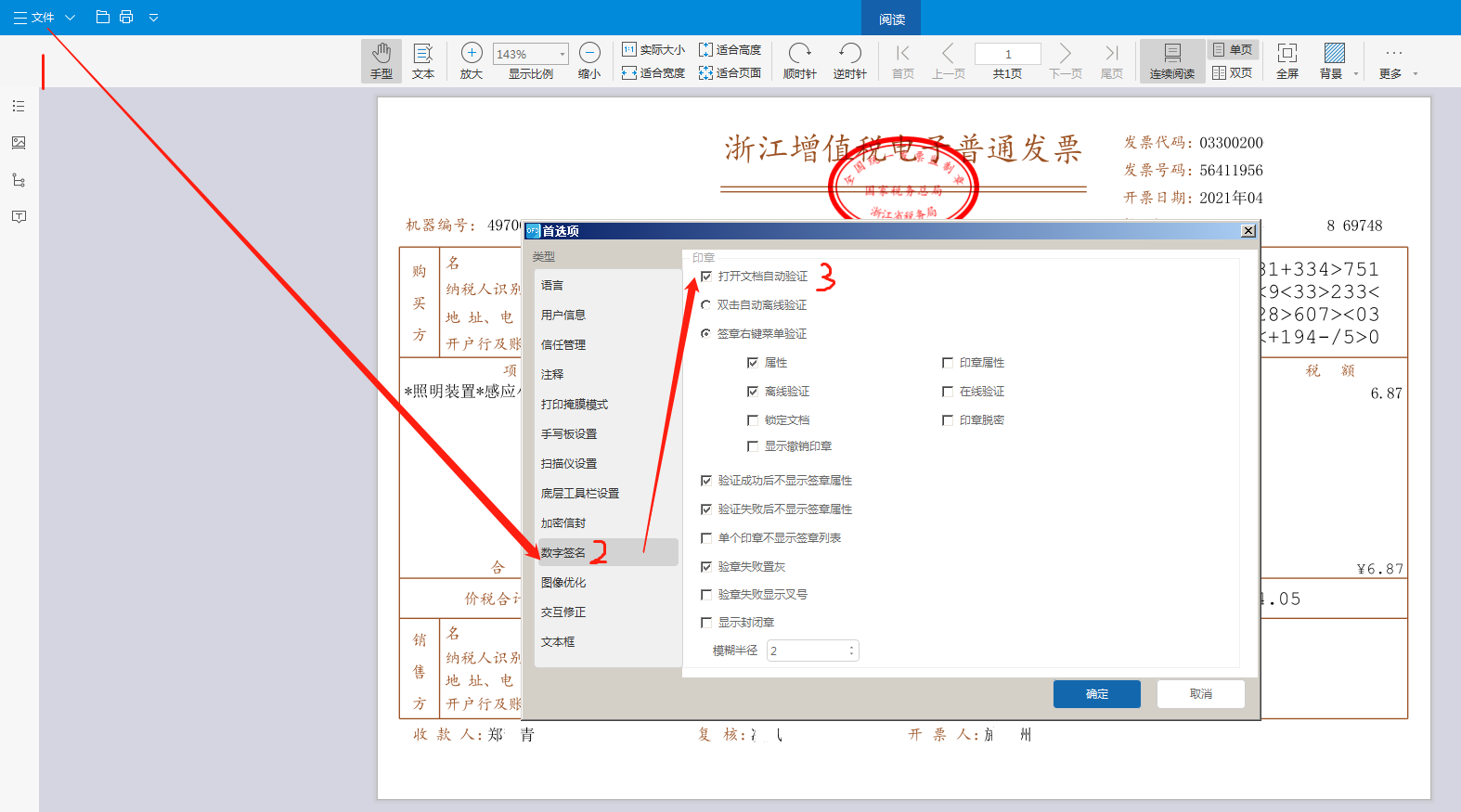Screen dimensions: 1461x812
Task: Enable 显示封闭章 checkbox
Action: click(x=706, y=623)
